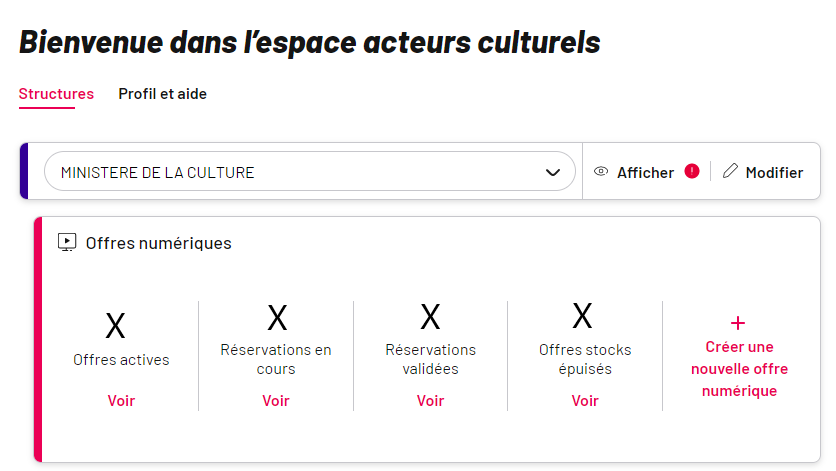Click Voir under Réservations en cours
Image resolution: width=836 pixels, height=471 pixels.
276,401
